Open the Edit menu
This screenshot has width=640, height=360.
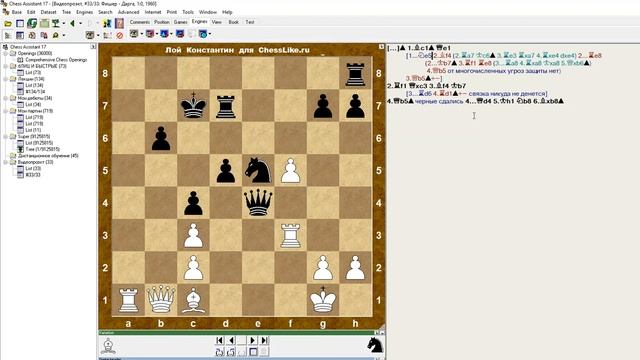pyautogui.click(x=31, y=12)
